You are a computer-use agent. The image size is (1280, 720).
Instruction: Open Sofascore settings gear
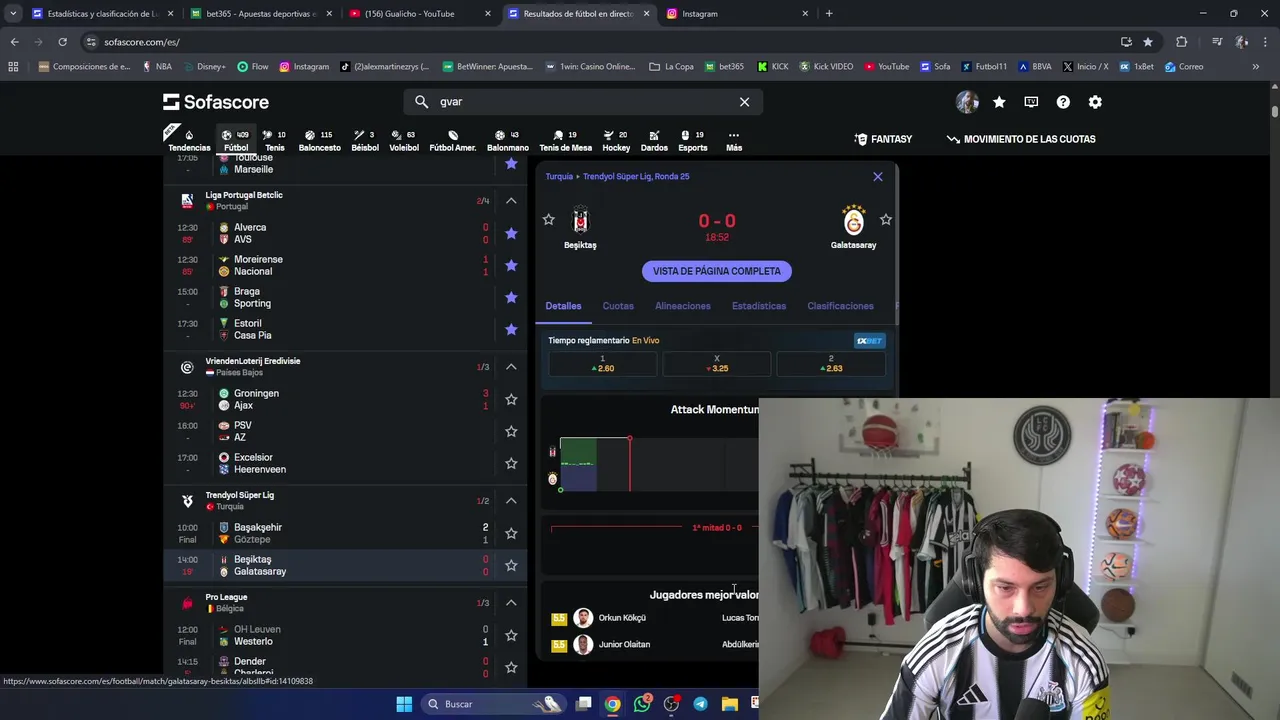point(1095,102)
